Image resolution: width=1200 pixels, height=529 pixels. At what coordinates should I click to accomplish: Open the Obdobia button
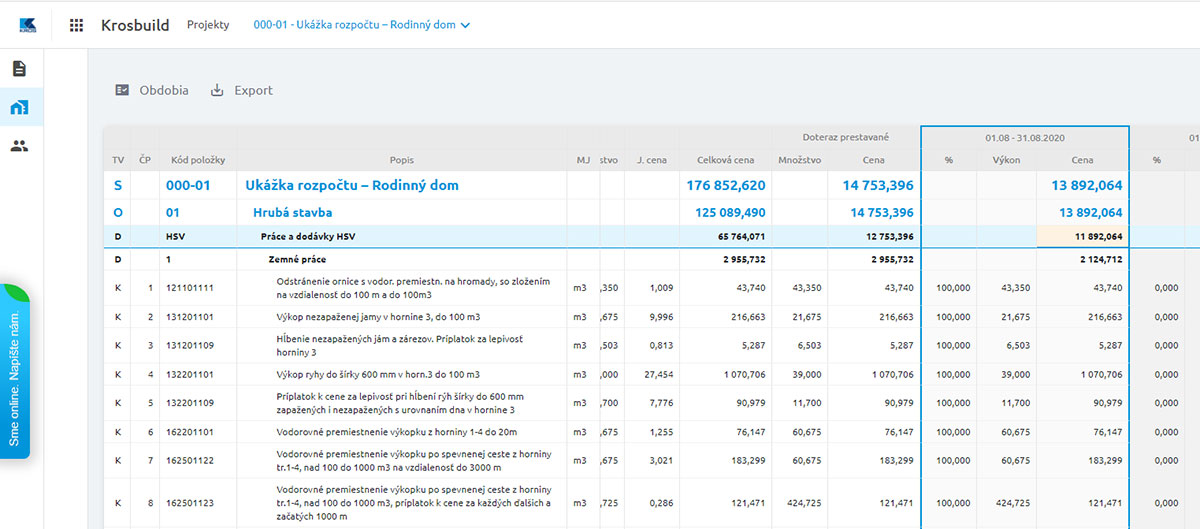pos(151,90)
